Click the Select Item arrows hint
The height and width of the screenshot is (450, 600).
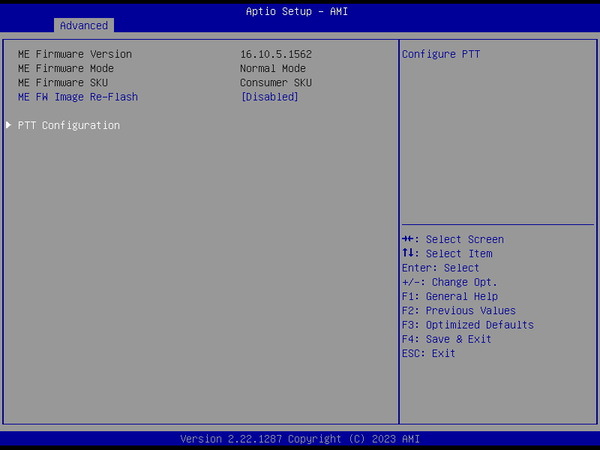(447, 254)
